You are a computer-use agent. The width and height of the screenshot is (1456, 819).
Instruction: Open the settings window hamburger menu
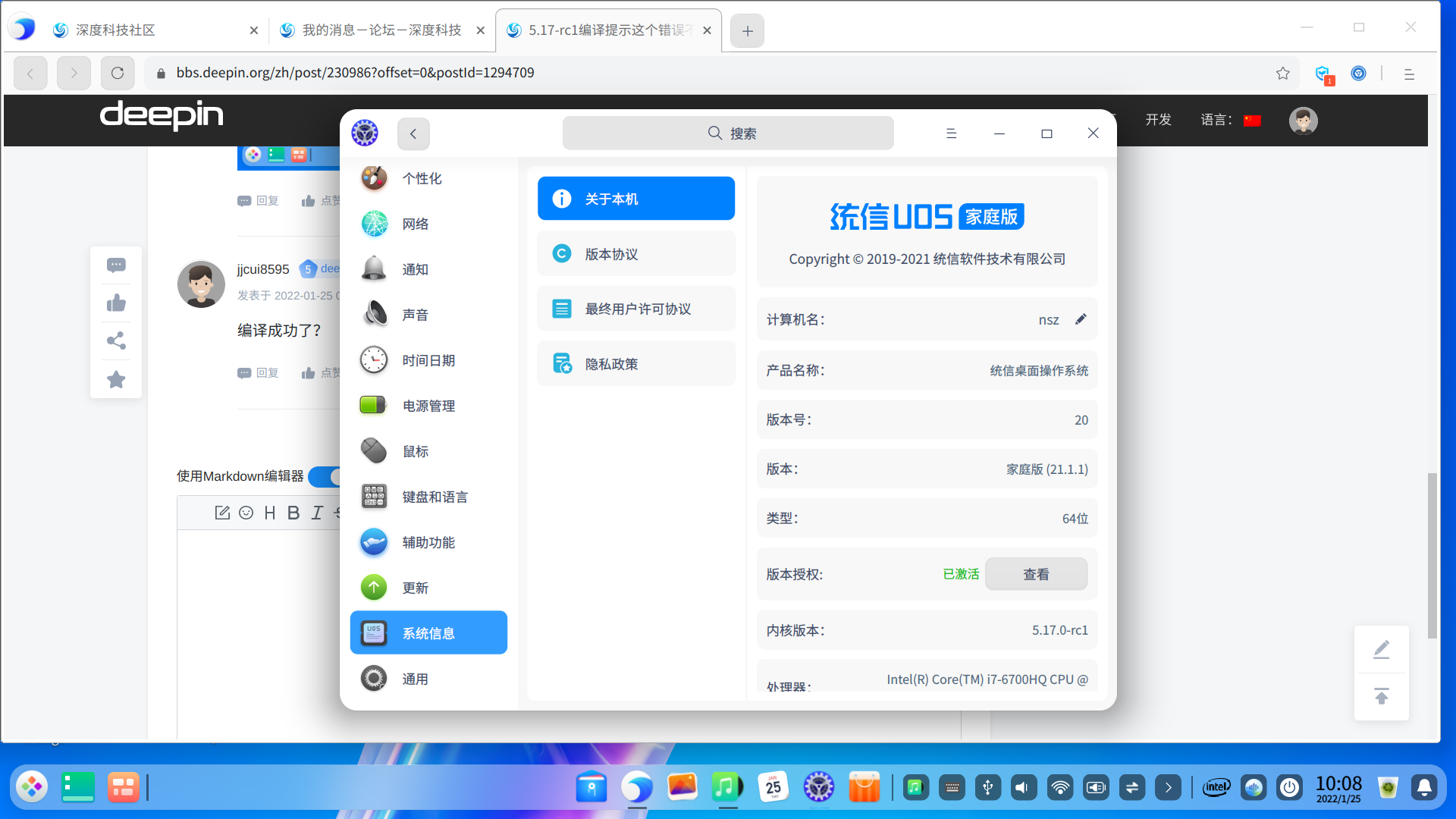click(951, 133)
